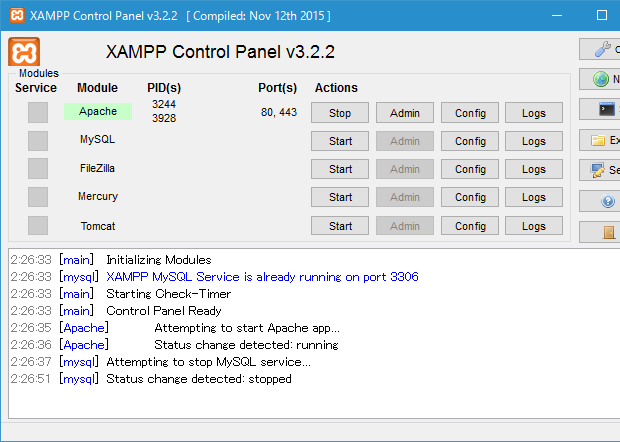
Task: Start the Mercury module
Action: (x=340, y=197)
